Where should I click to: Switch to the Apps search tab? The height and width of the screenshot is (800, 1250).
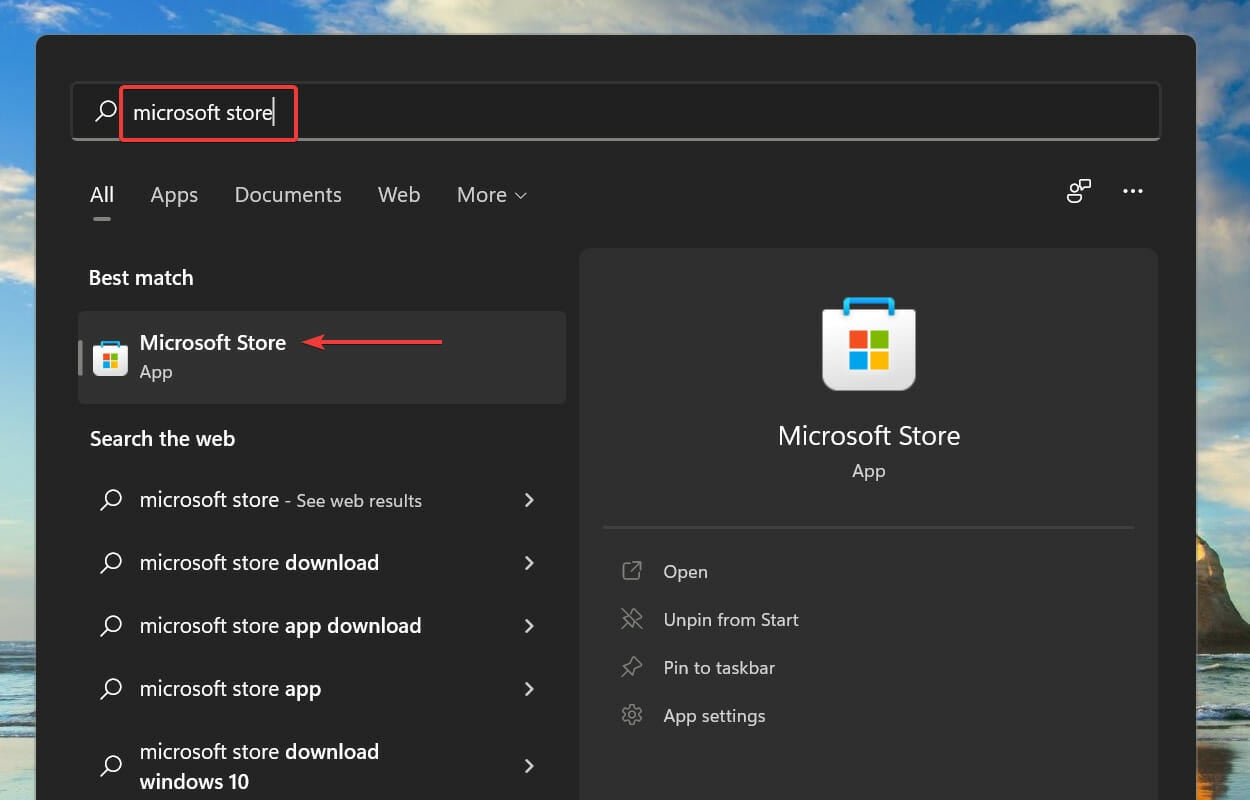point(174,195)
